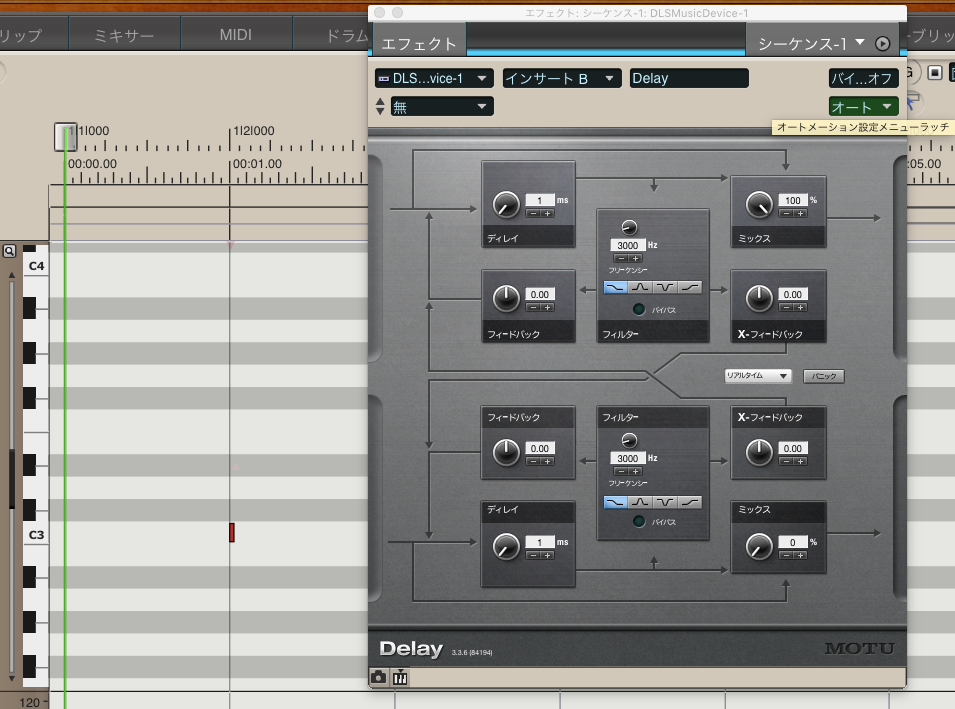Click upper delay 1 ms value field
955x709 pixels.
coord(540,200)
